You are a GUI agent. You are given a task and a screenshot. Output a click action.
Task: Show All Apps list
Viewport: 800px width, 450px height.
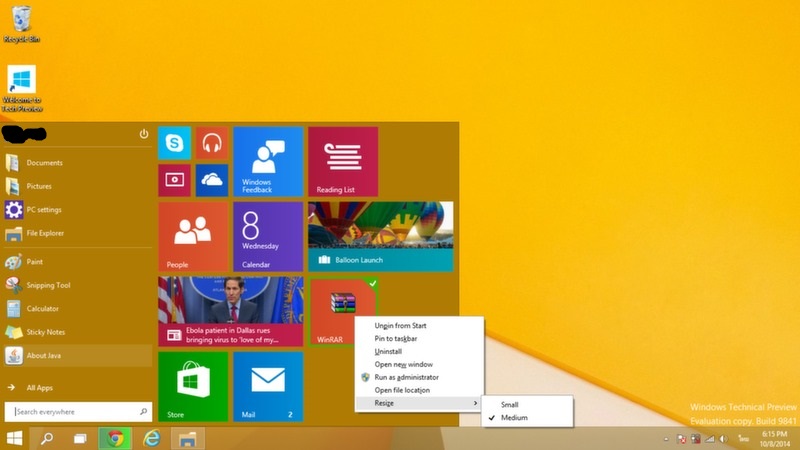(x=78, y=388)
